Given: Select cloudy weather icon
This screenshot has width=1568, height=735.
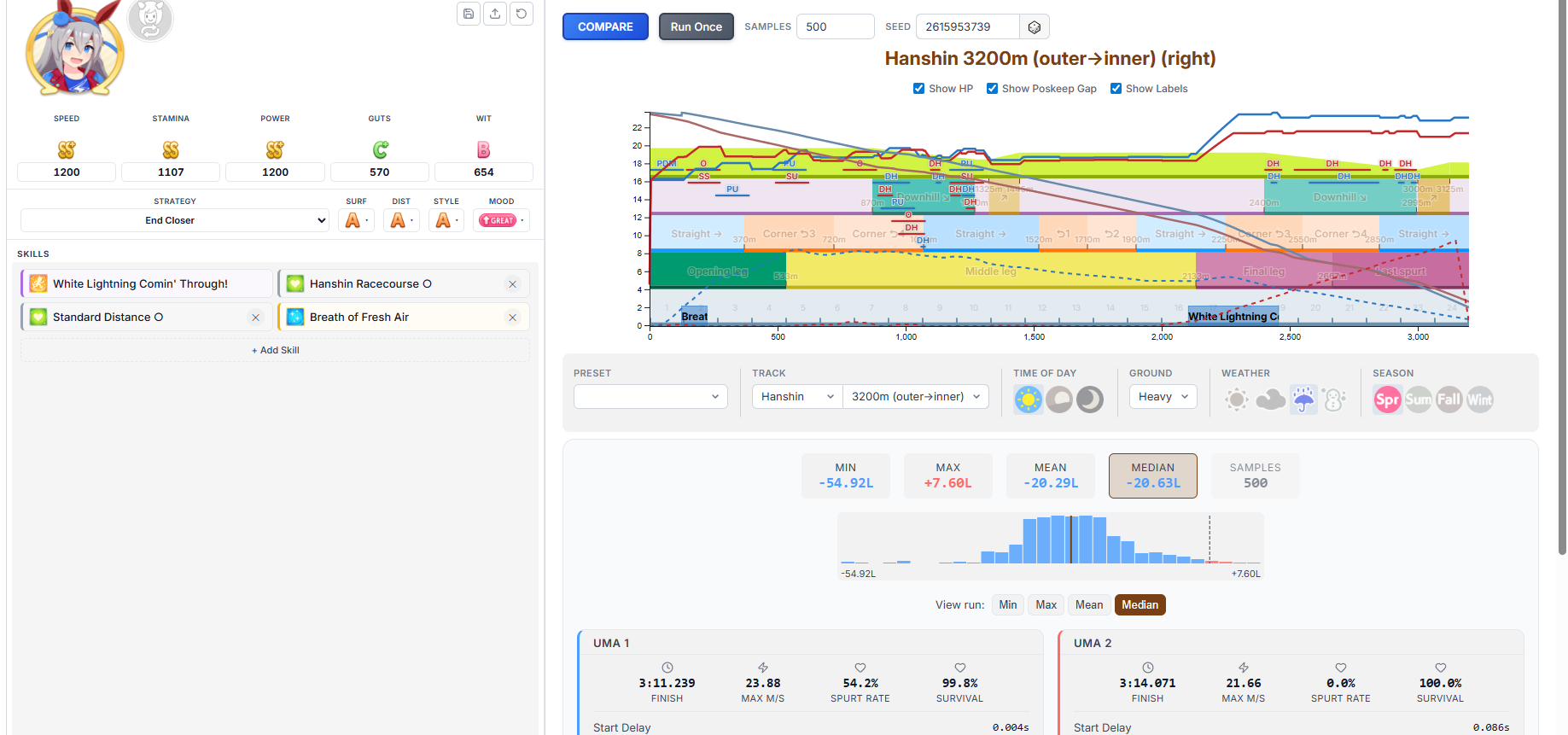Looking at the screenshot, I should [x=1270, y=400].
